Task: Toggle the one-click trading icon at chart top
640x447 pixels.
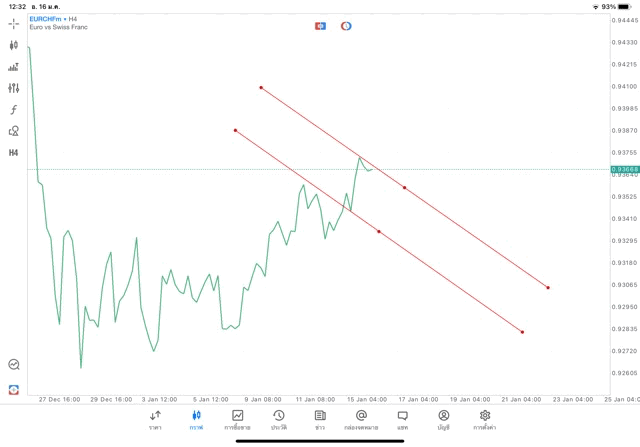Action: pyautogui.click(x=320, y=25)
